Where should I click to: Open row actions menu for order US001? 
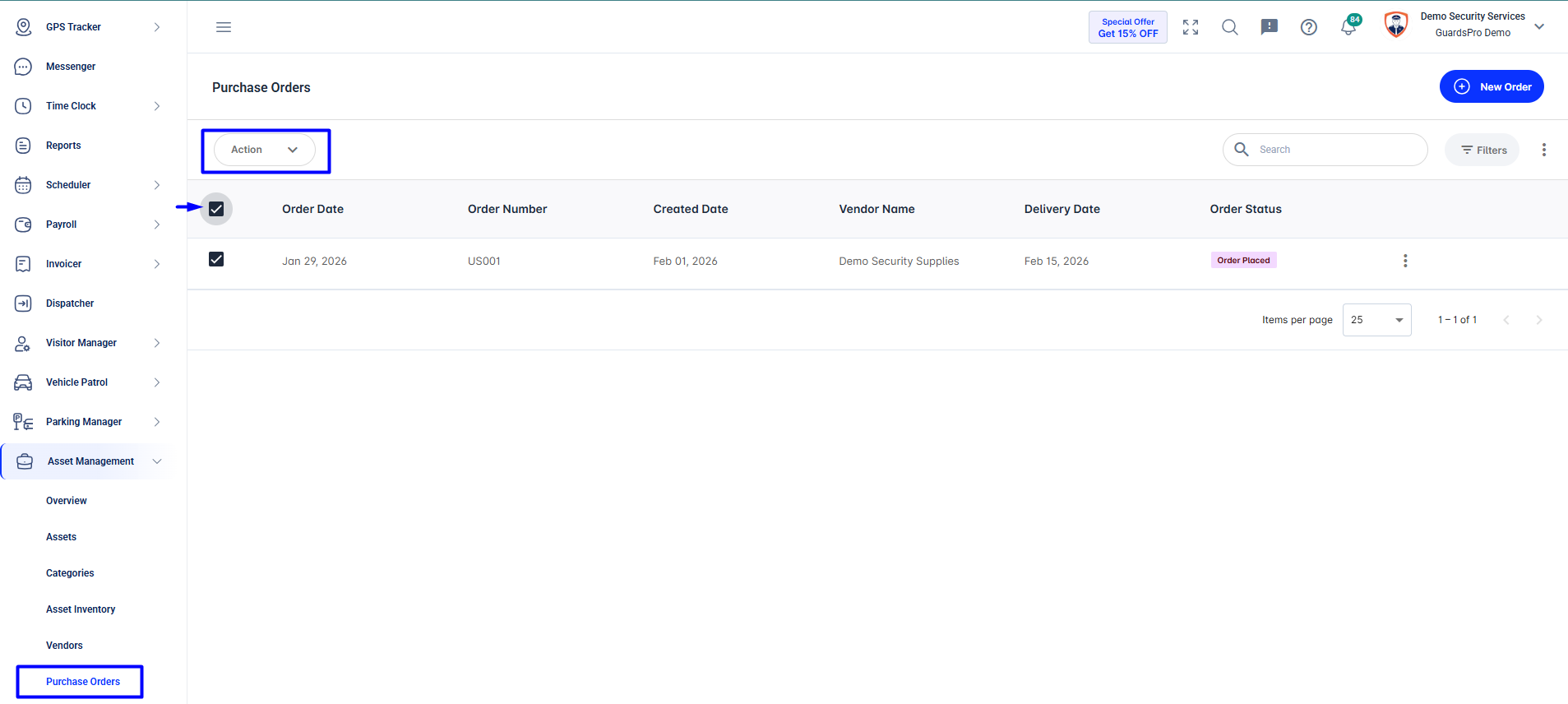point(1405,261)
